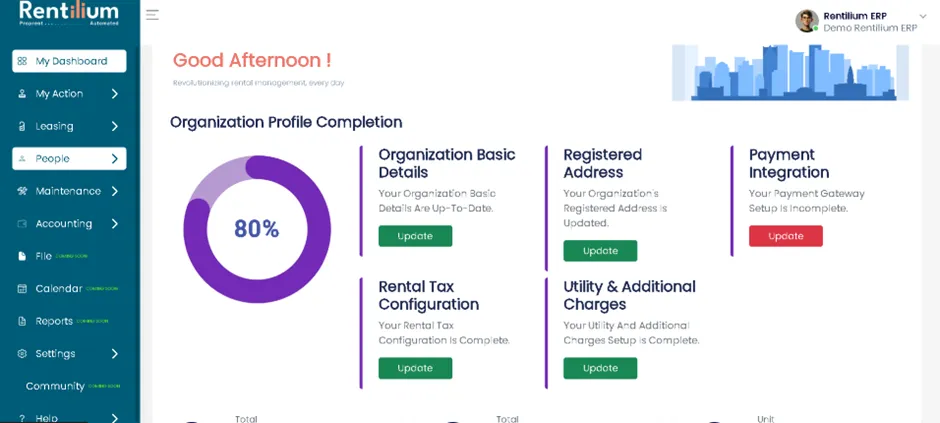940x423 pixels.
Task: Click the user profile avatar photo
Action: coord(807,21)
